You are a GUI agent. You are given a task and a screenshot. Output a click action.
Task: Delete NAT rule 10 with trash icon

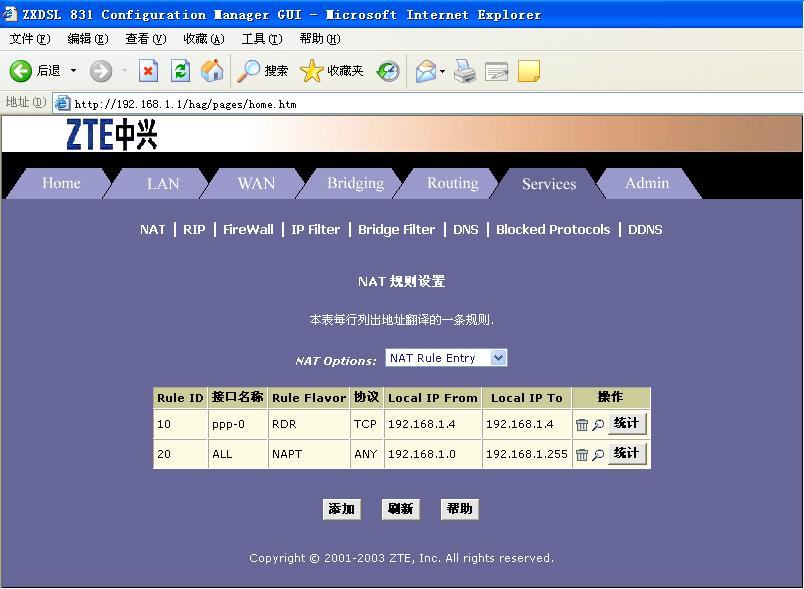(x=582, y=425)
